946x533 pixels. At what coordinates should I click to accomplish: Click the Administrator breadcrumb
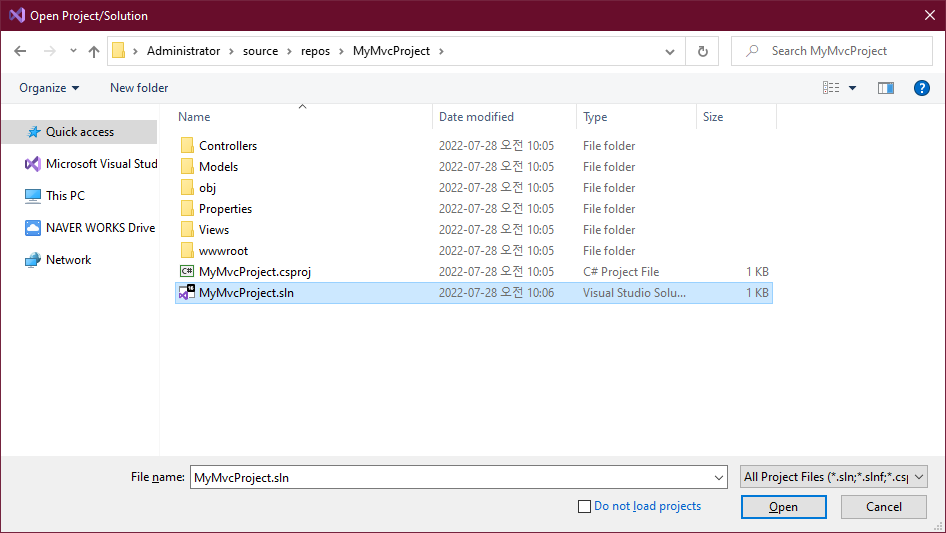(x=183, y=51)
